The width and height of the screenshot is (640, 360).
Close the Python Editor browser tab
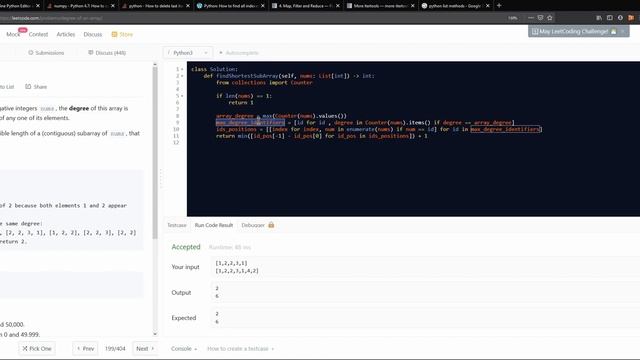(x=38, y=6)
